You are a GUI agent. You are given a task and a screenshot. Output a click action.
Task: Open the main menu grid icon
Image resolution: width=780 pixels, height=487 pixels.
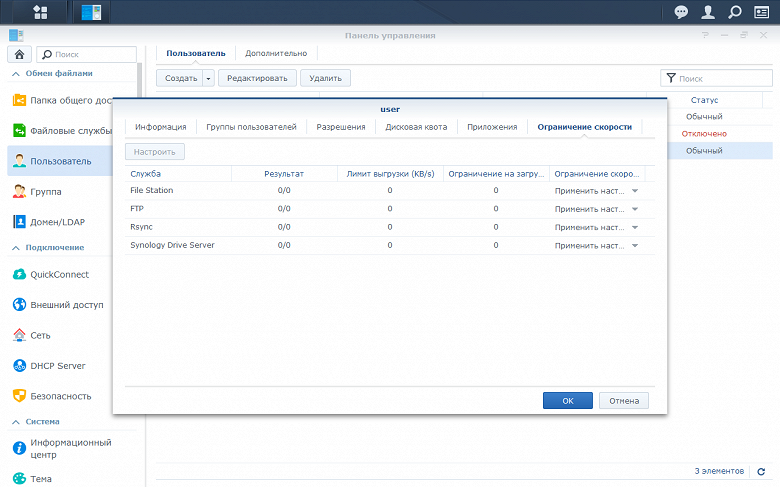point(41,13)
